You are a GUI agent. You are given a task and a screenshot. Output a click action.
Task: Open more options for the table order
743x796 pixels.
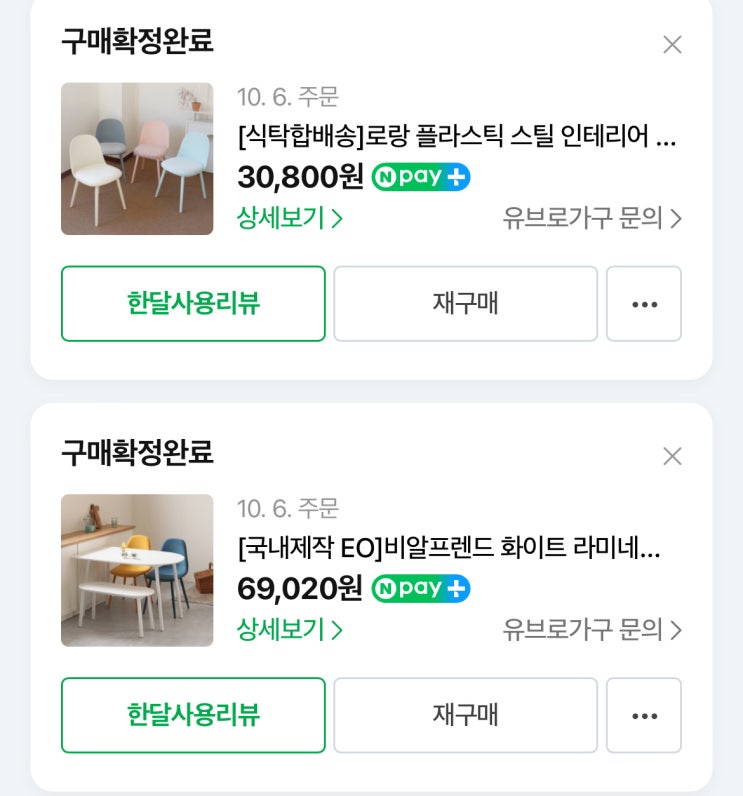[644, 715]
